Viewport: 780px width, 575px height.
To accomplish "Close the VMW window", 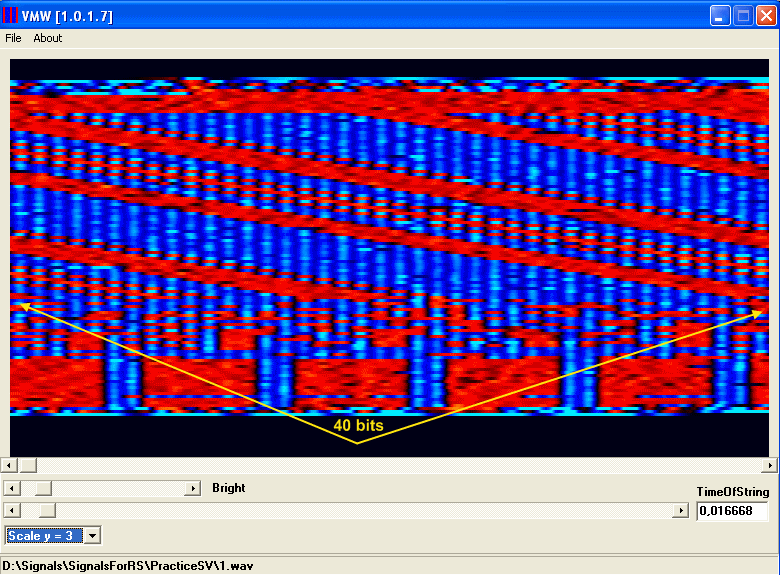I will (x=765, y=15).
